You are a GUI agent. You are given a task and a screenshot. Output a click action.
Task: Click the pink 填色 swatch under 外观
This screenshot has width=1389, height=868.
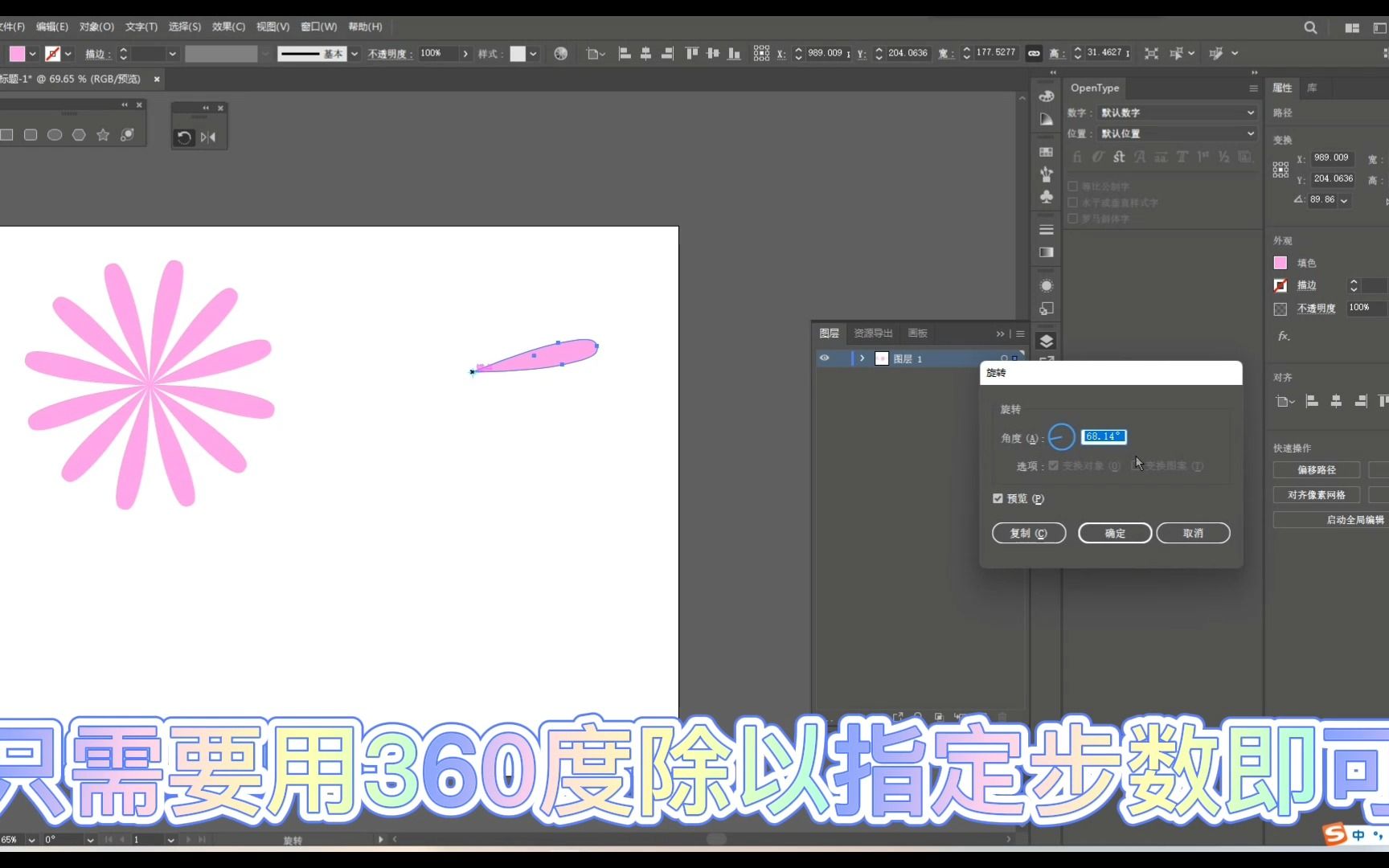coord(1280,263)
